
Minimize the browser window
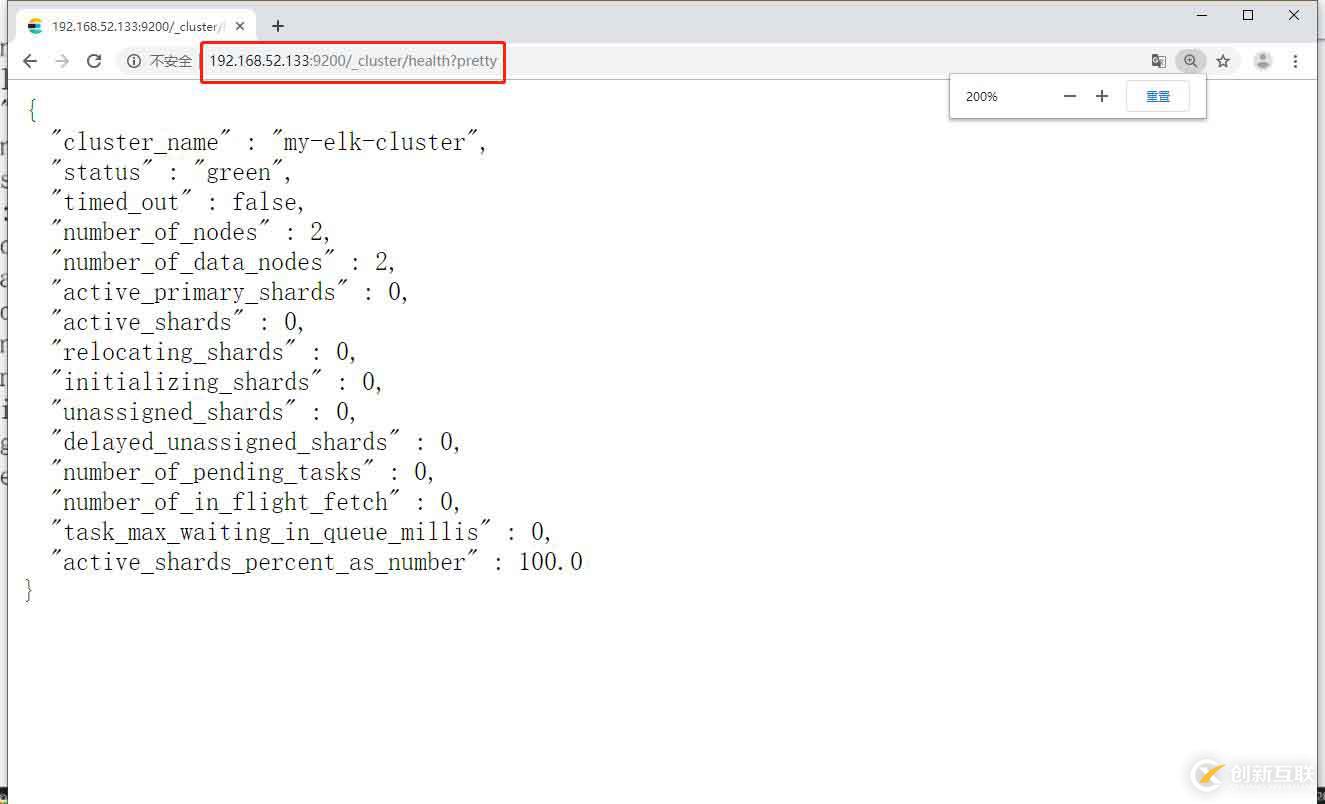1202,15
